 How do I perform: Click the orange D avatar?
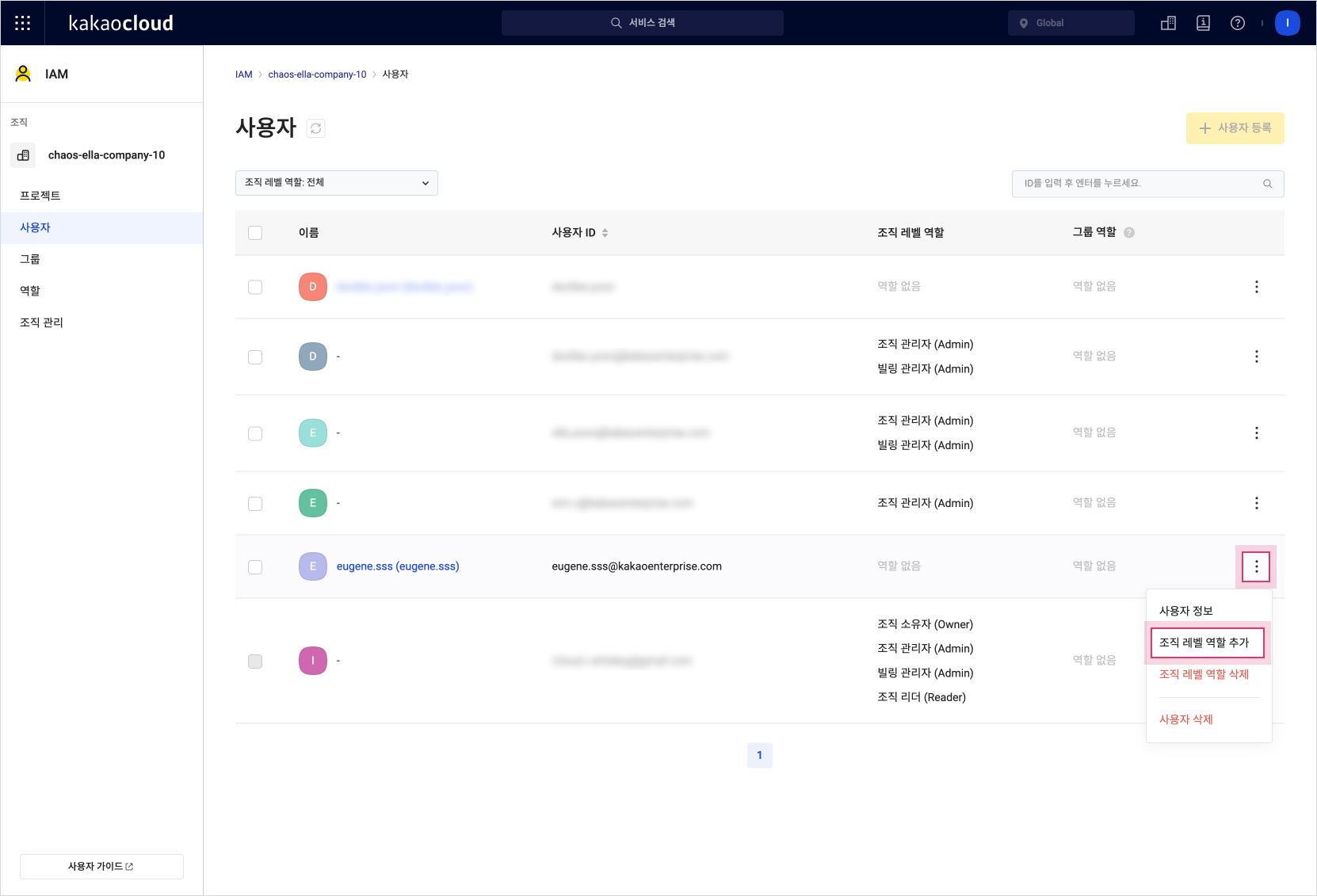pos(313,287)
